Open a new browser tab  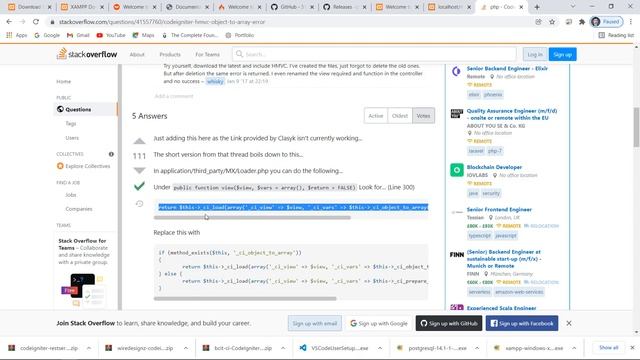[x=537, y=7]
